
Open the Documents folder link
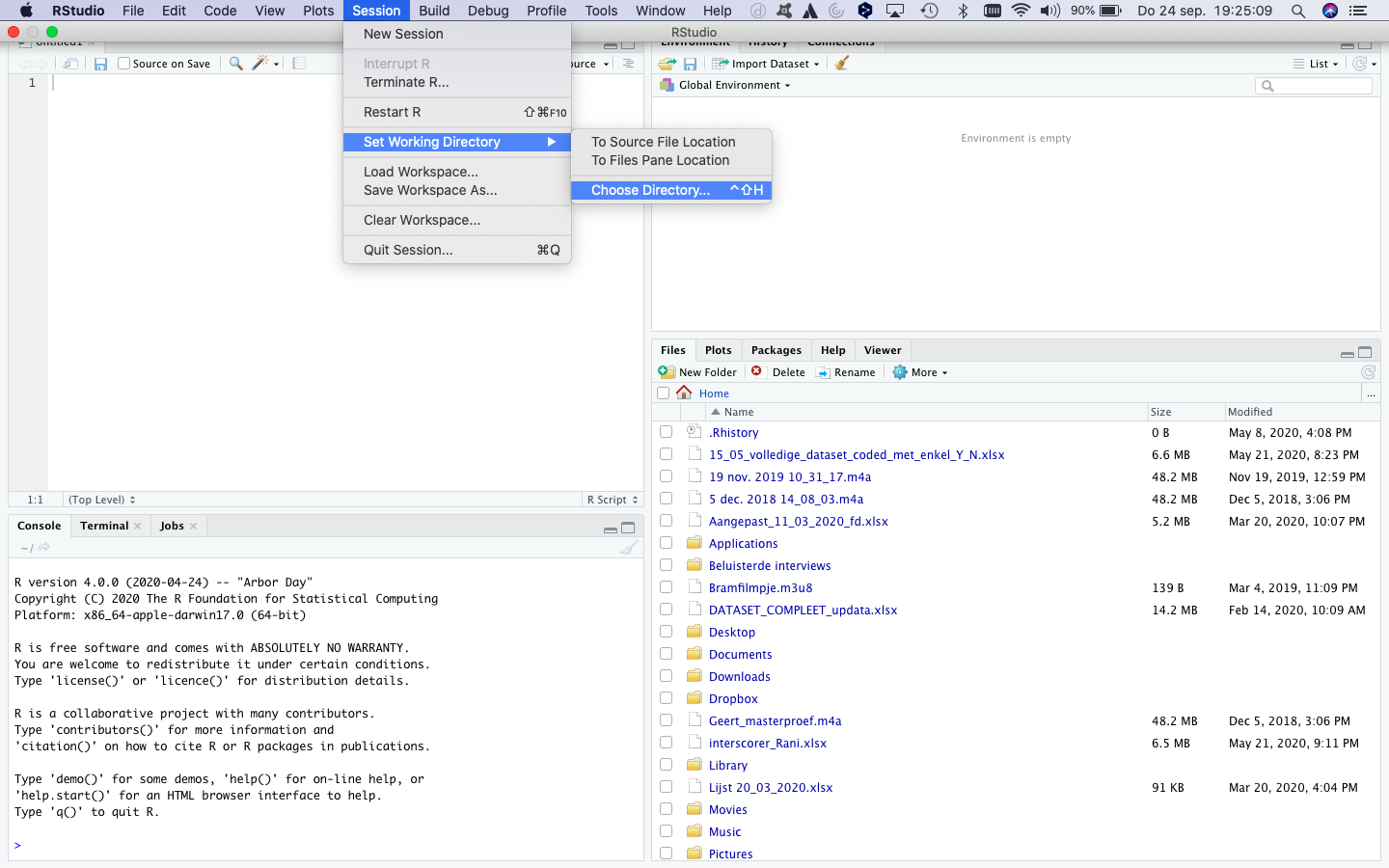click(740, 654)
